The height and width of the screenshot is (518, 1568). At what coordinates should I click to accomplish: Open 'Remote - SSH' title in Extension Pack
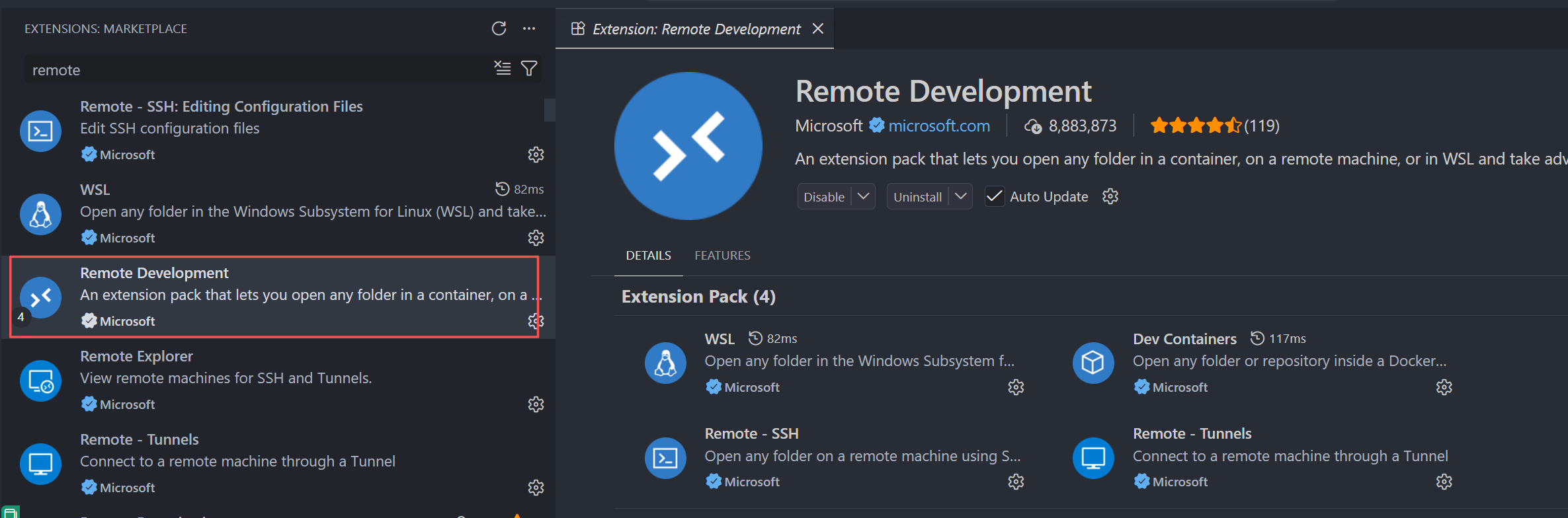click(752, 433)
